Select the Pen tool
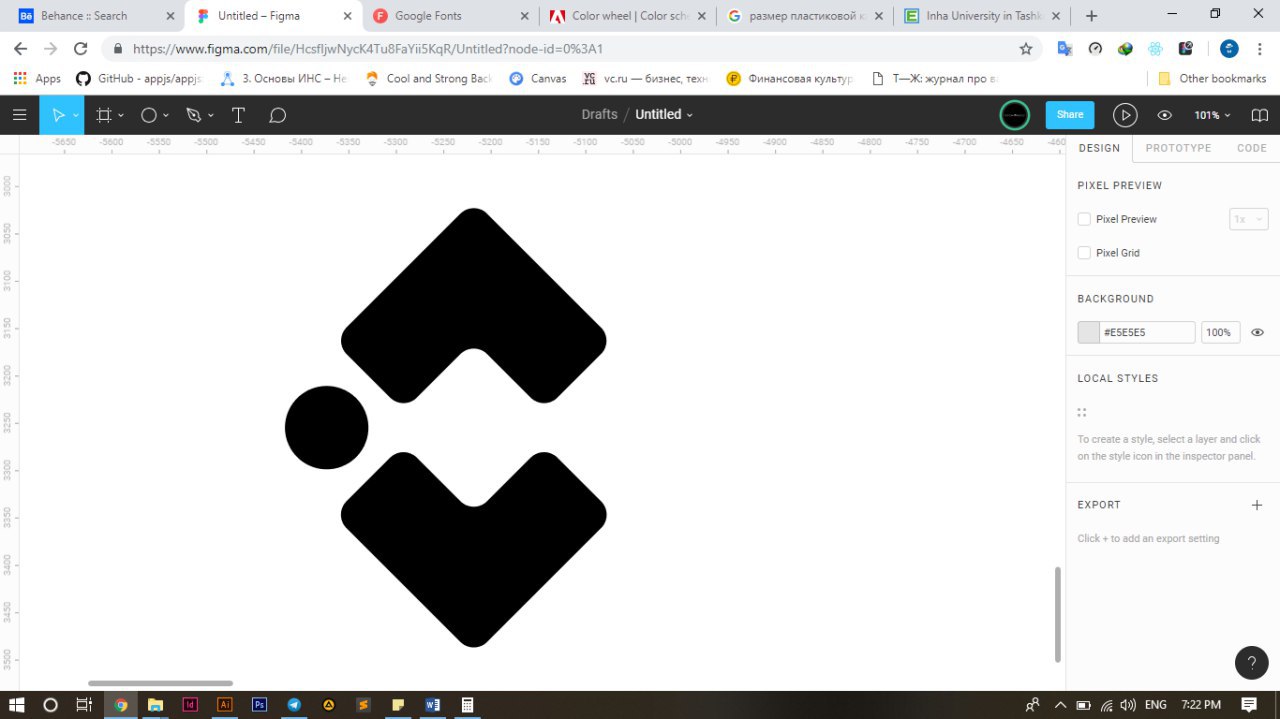The height and width of the screenshot is (719, 1280). [194, 115]
